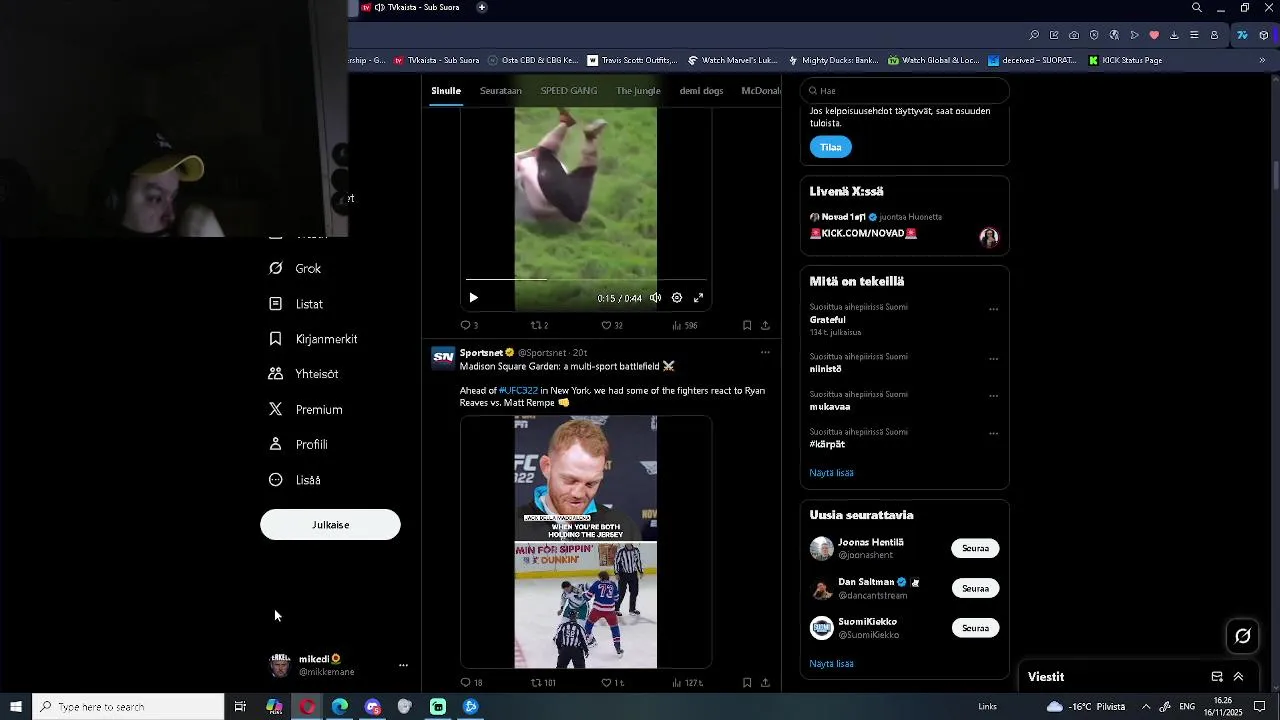Like the Sportsnet post
The image size is (1280, 720).
tap(612, 683)
